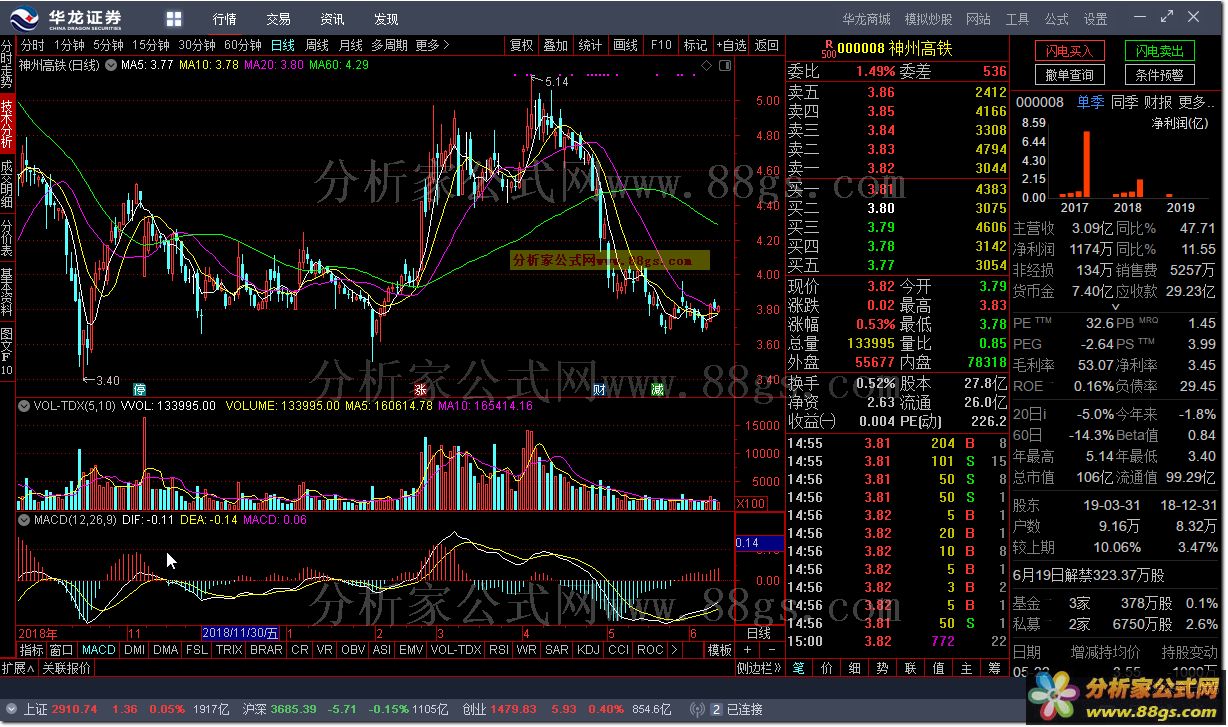Select the 周线 weekly period
This screenshot has height=727, width=1228.
pos(317,45)
